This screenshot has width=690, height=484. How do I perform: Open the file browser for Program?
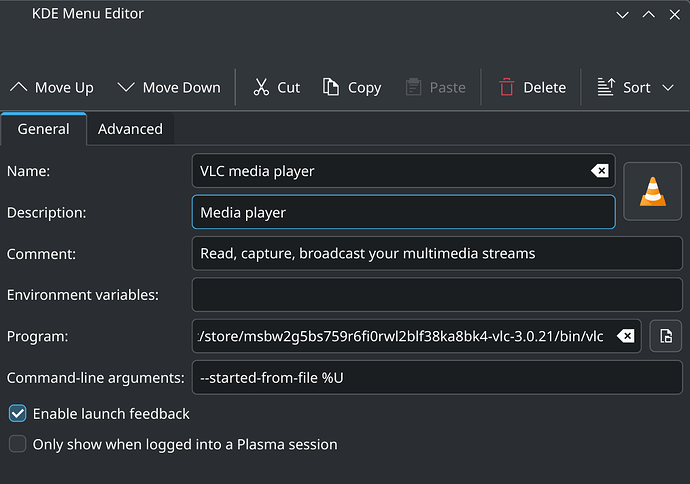(x=666, y=336)
